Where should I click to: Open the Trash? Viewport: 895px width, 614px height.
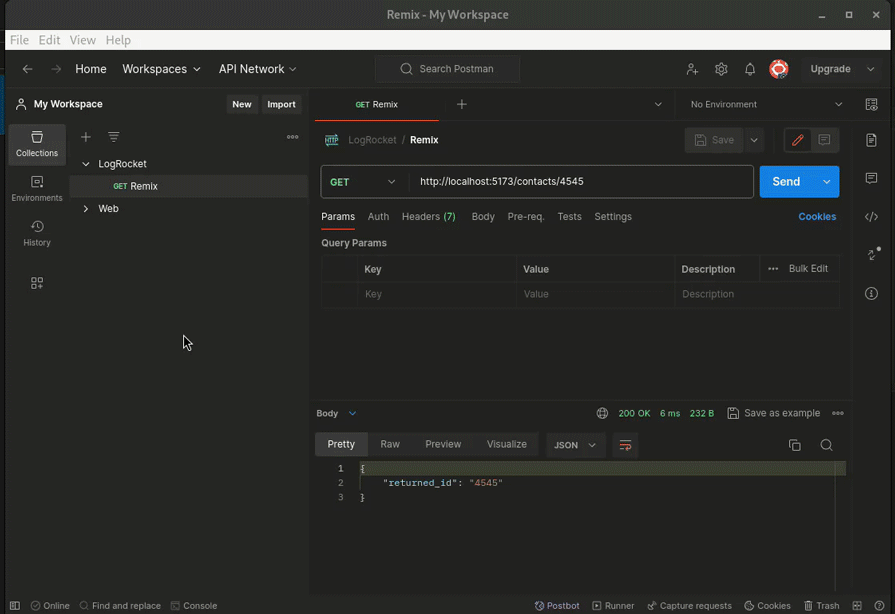pyautogui.click(x=822, y=605)
